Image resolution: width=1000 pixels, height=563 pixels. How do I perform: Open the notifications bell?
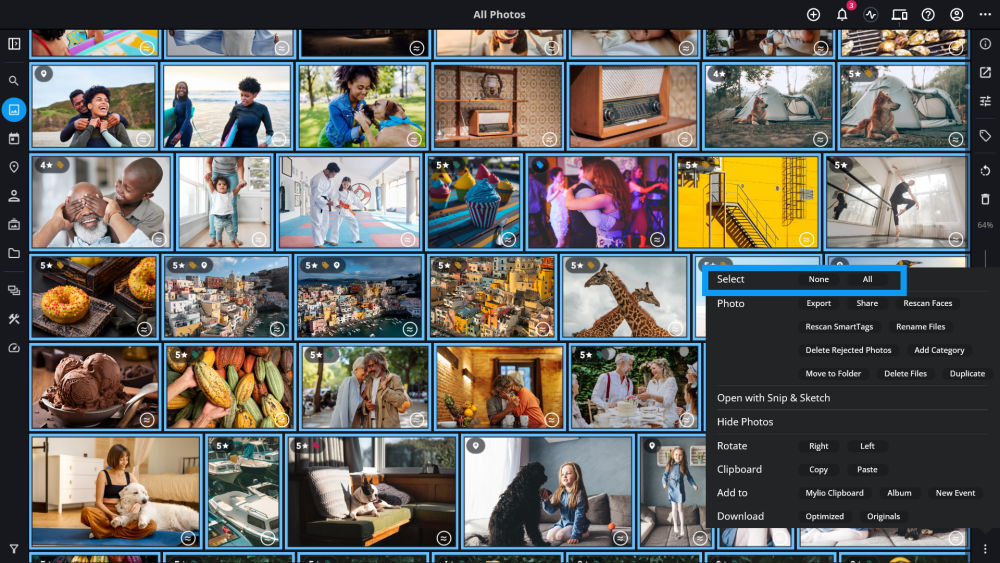(x=842, y=15)
